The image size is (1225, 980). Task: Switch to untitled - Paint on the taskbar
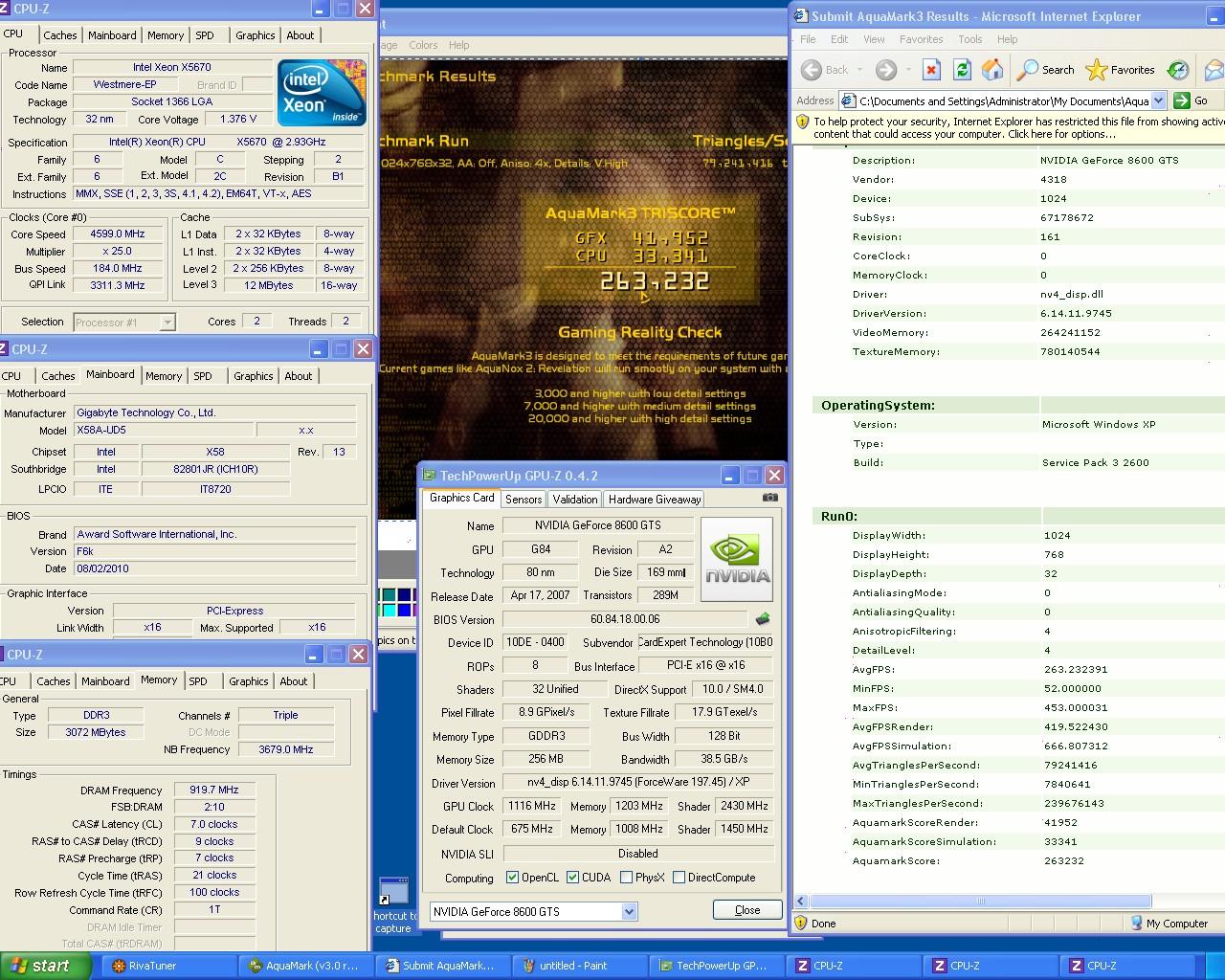578,966
